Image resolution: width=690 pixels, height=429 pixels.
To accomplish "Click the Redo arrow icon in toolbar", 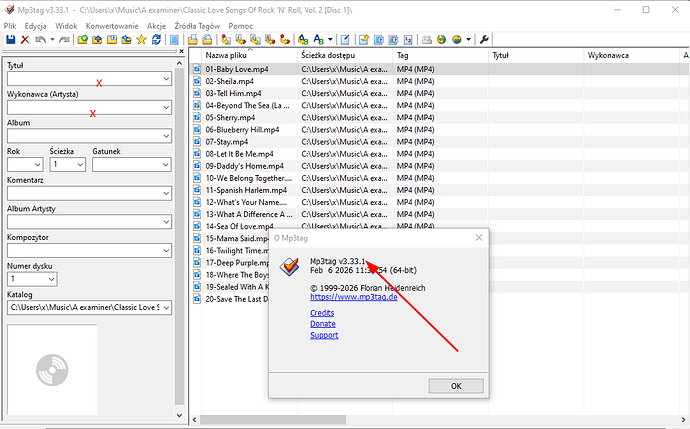I will tap(64, 40).
